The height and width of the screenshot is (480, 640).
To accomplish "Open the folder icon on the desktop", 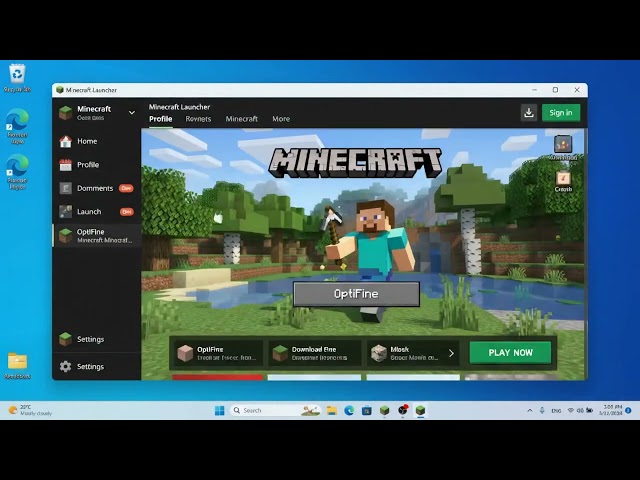I will click(x=17, y=365).
